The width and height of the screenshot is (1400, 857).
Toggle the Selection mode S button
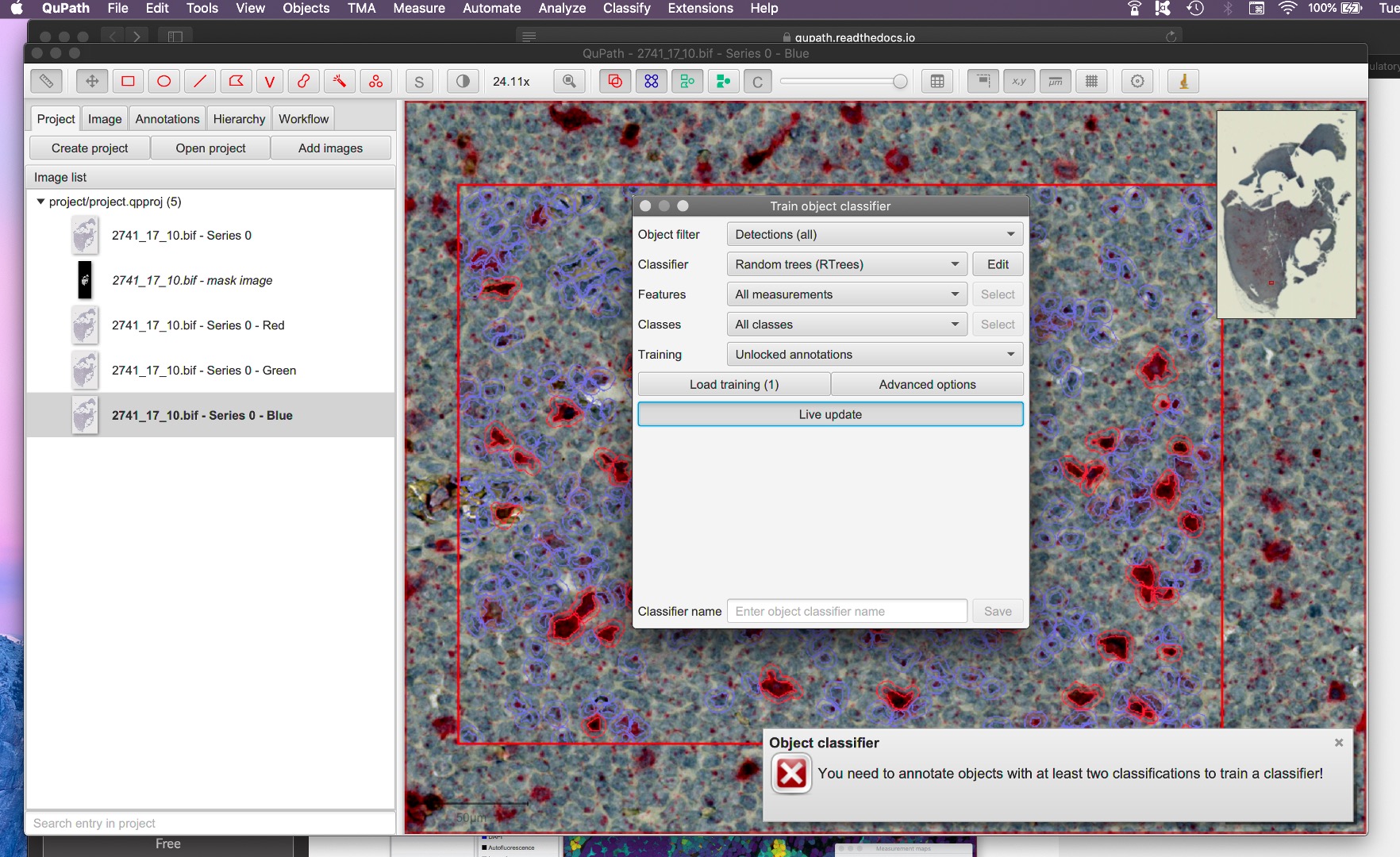[x=418, y=81]
